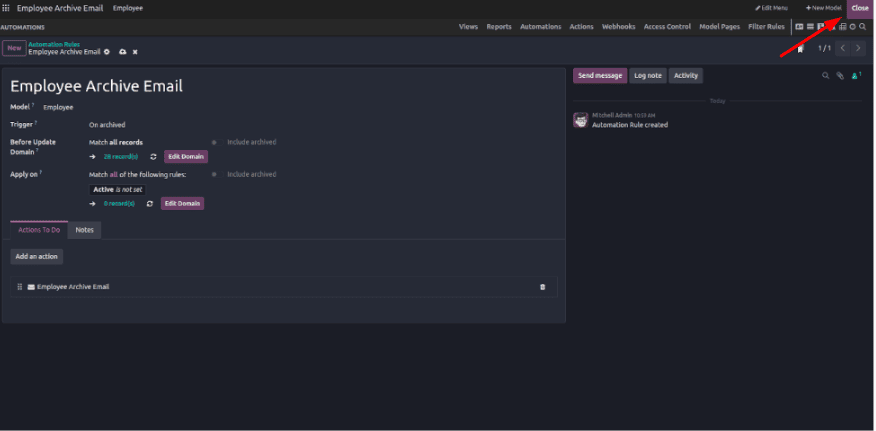The image size is (876, 431).
Task: Switch to list view editor icon
Action: (x=810, y=26)
